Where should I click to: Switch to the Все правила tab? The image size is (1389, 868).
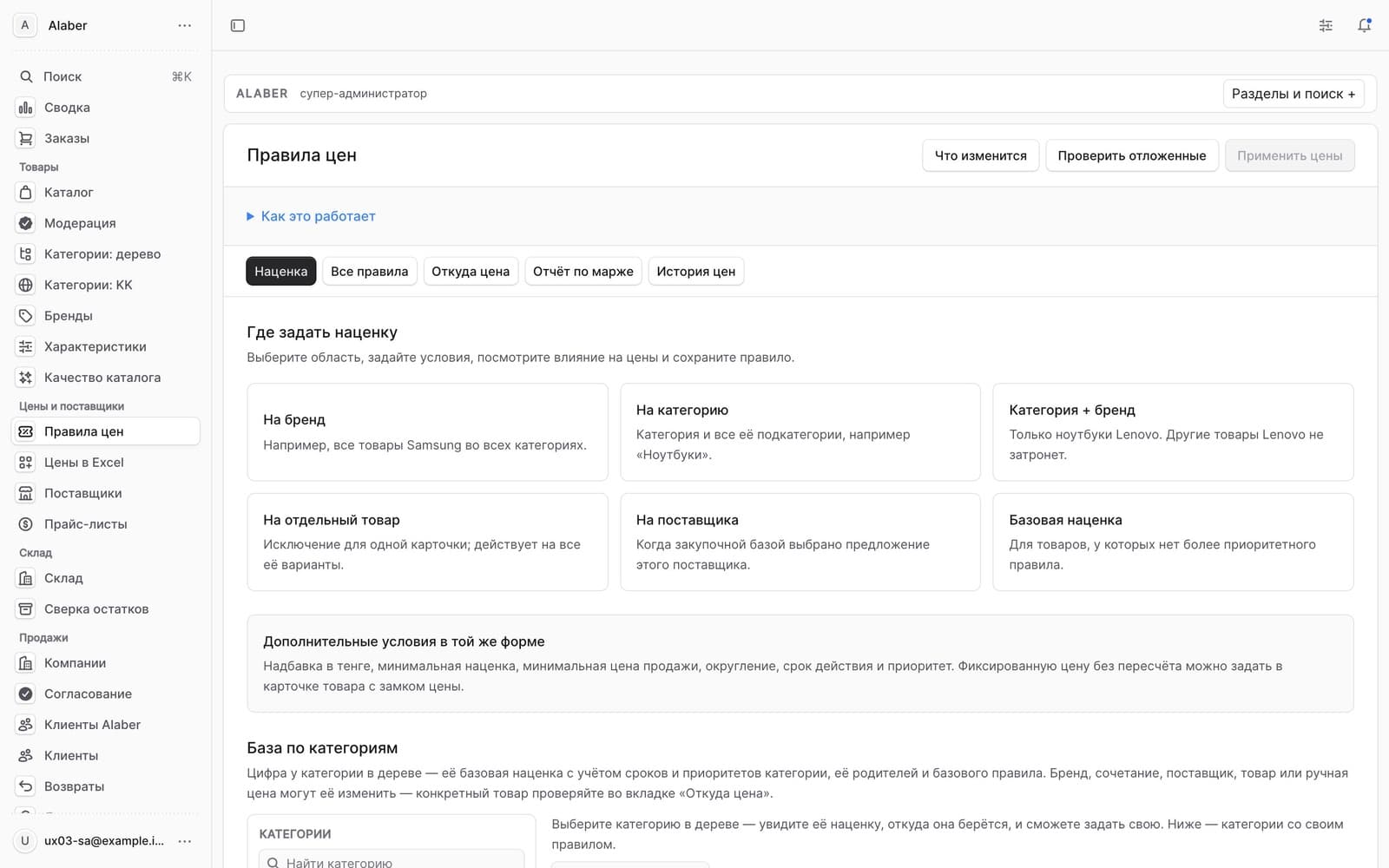(369, 271)
